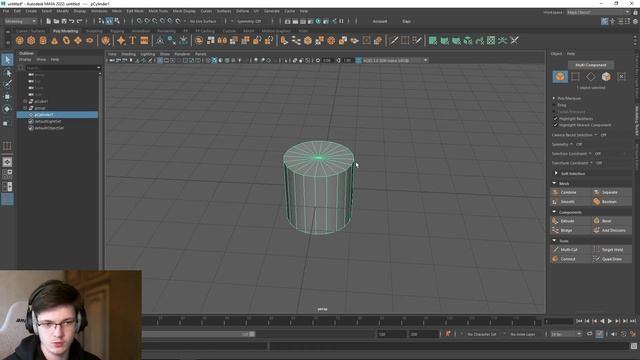This screenshot has width=640, height=360.
Task: Click the Undo arrow icon
Action: point(71,21)
